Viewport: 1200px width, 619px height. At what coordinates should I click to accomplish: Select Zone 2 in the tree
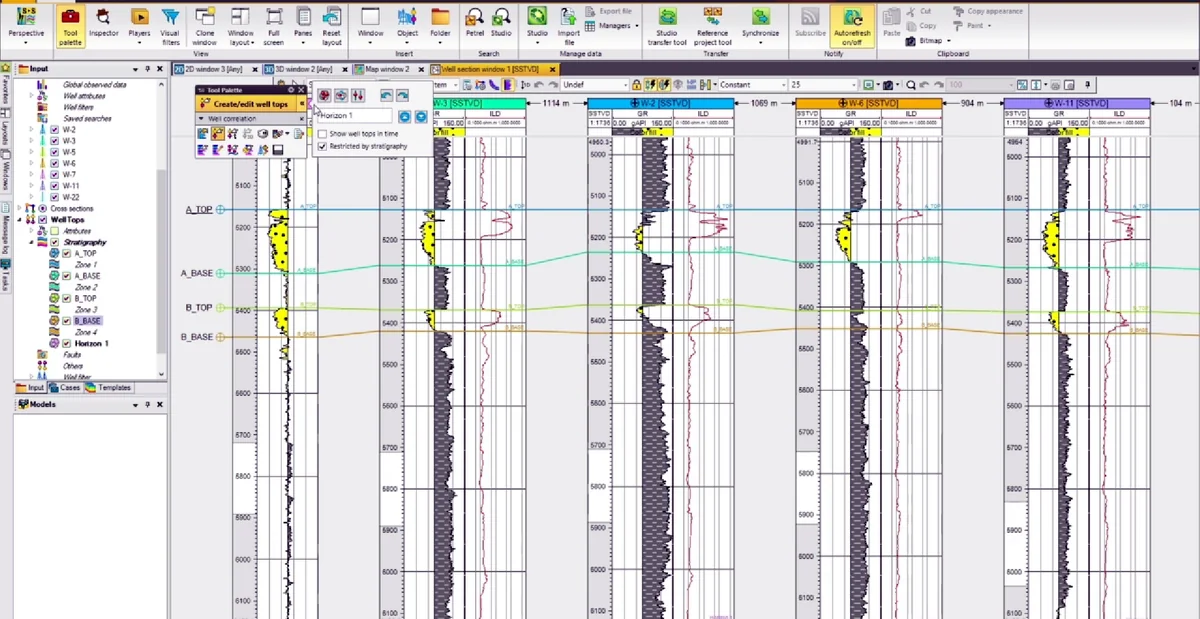click(x=86, y=287)
